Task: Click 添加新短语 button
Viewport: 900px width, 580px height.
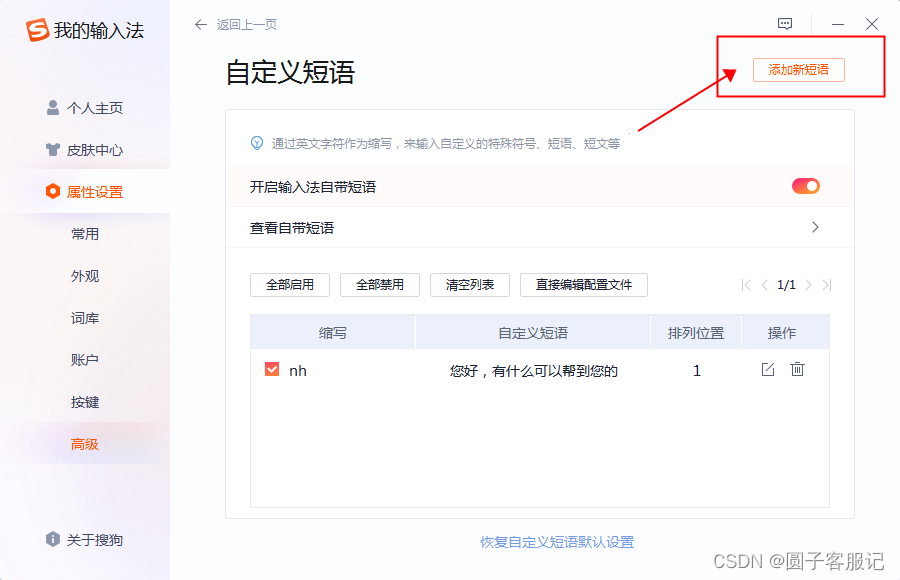Action: click(x=798, y=70)
